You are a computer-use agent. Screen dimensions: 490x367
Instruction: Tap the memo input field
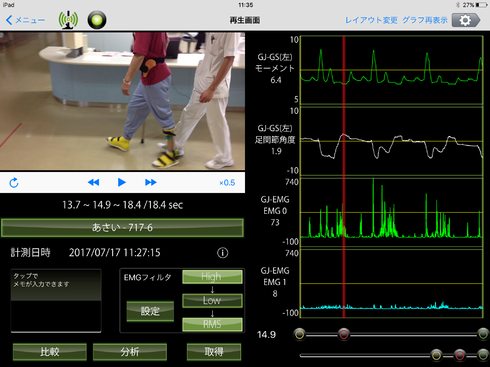click(x=56, y=301)
